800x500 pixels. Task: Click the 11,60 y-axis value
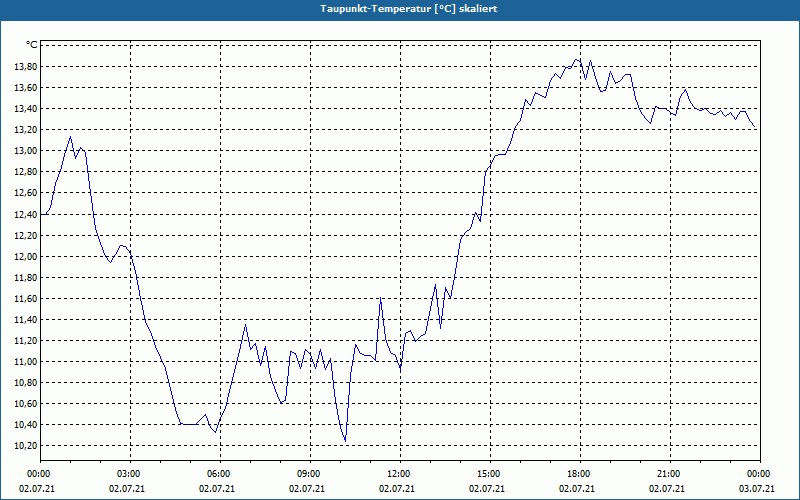click(25, 298)
